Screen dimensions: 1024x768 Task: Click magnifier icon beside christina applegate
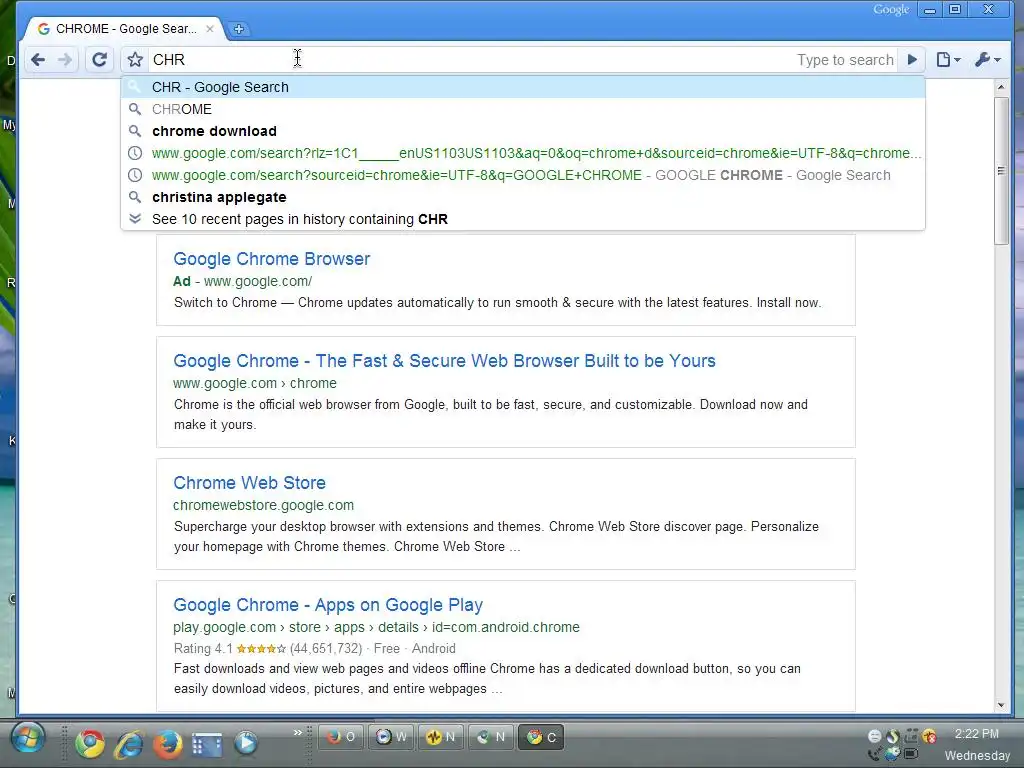(x=135, y=197)
